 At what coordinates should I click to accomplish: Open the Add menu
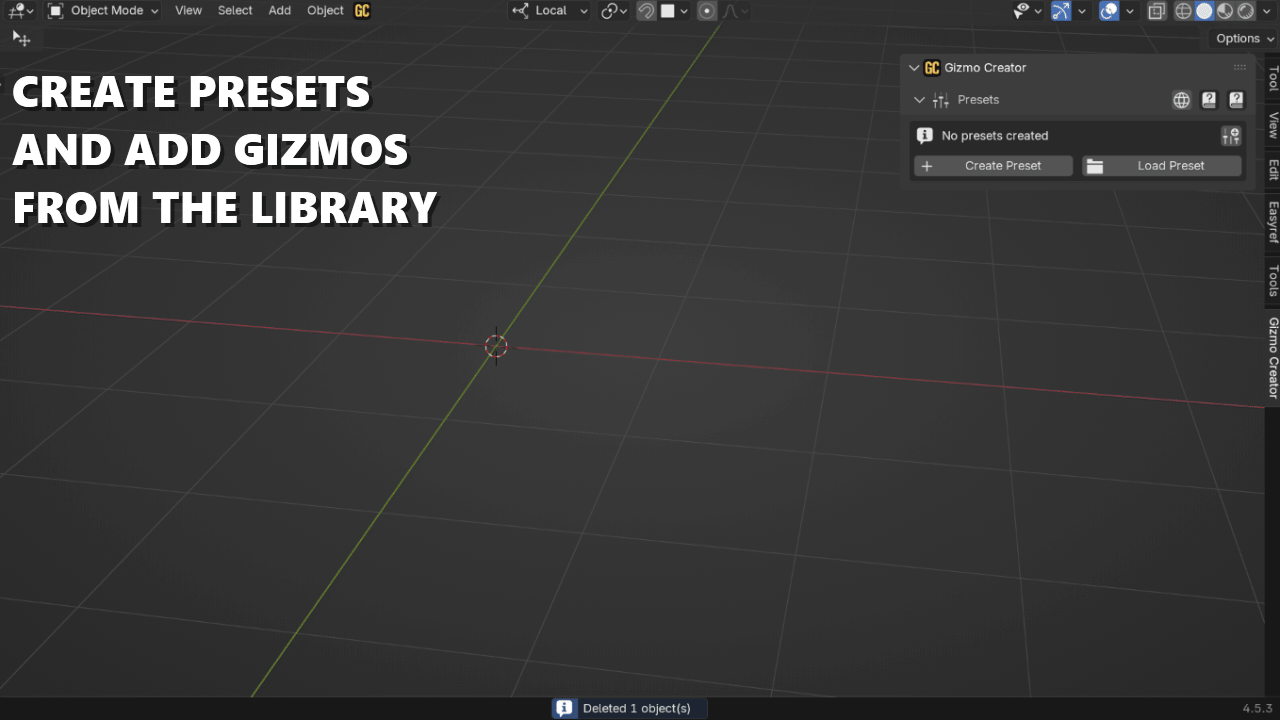[280, 11]
